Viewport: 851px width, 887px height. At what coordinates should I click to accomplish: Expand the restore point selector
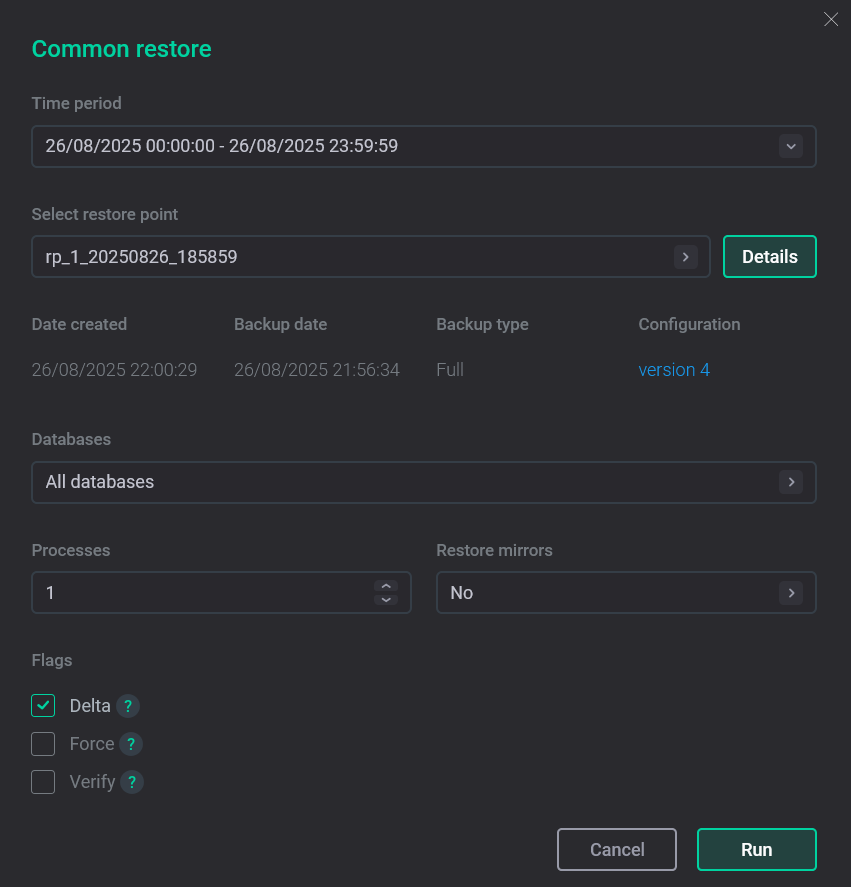click(686, 257)
